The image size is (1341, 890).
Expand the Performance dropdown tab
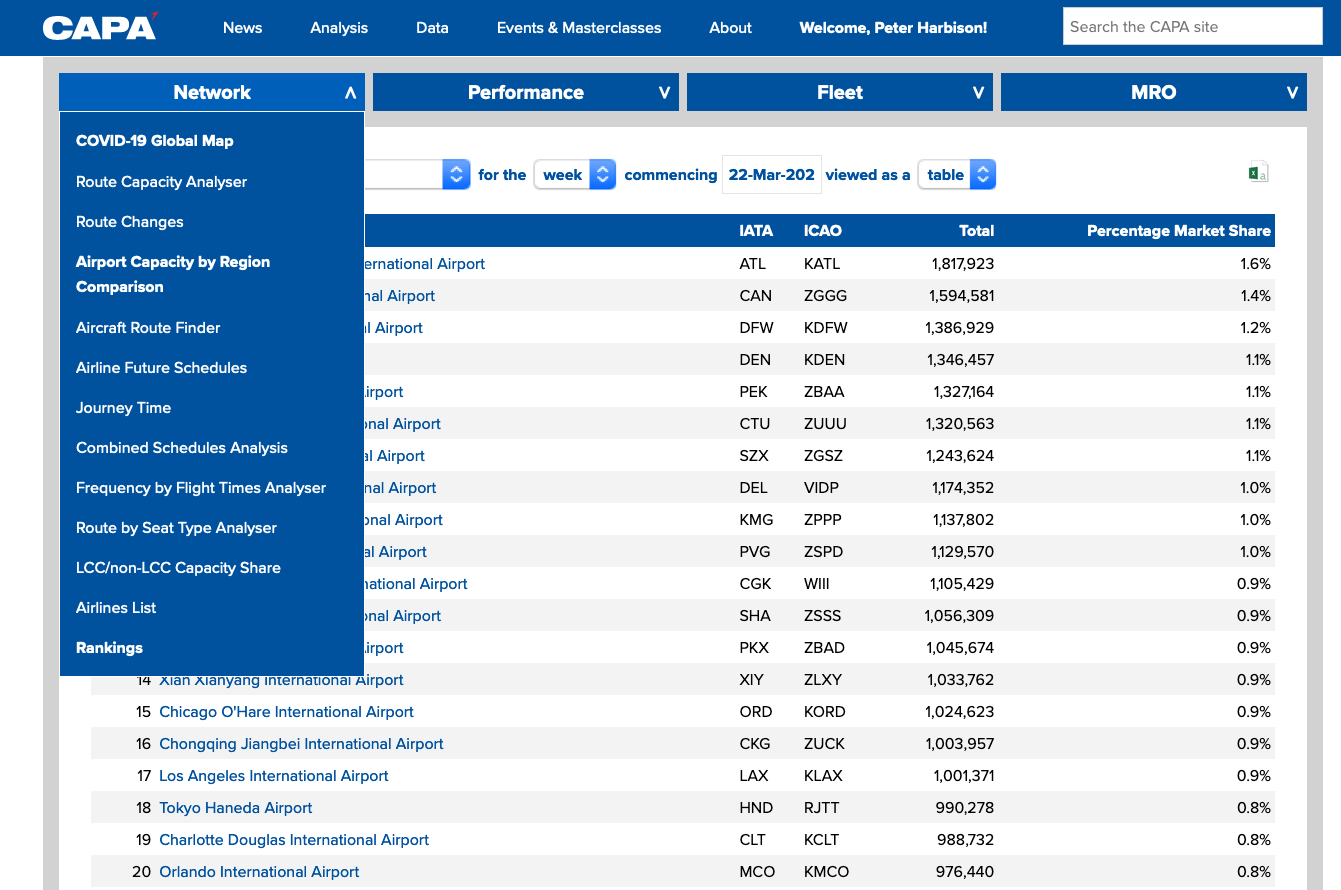coord(526,92)
